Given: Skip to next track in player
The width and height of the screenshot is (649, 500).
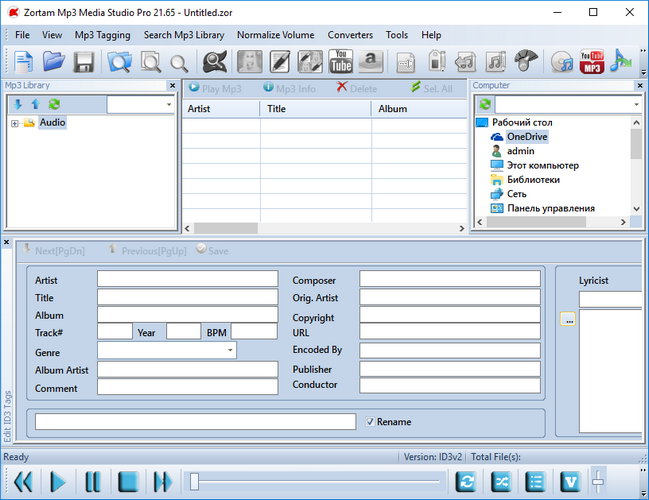Looking at the screenshot, I should (x=163, y=482).
